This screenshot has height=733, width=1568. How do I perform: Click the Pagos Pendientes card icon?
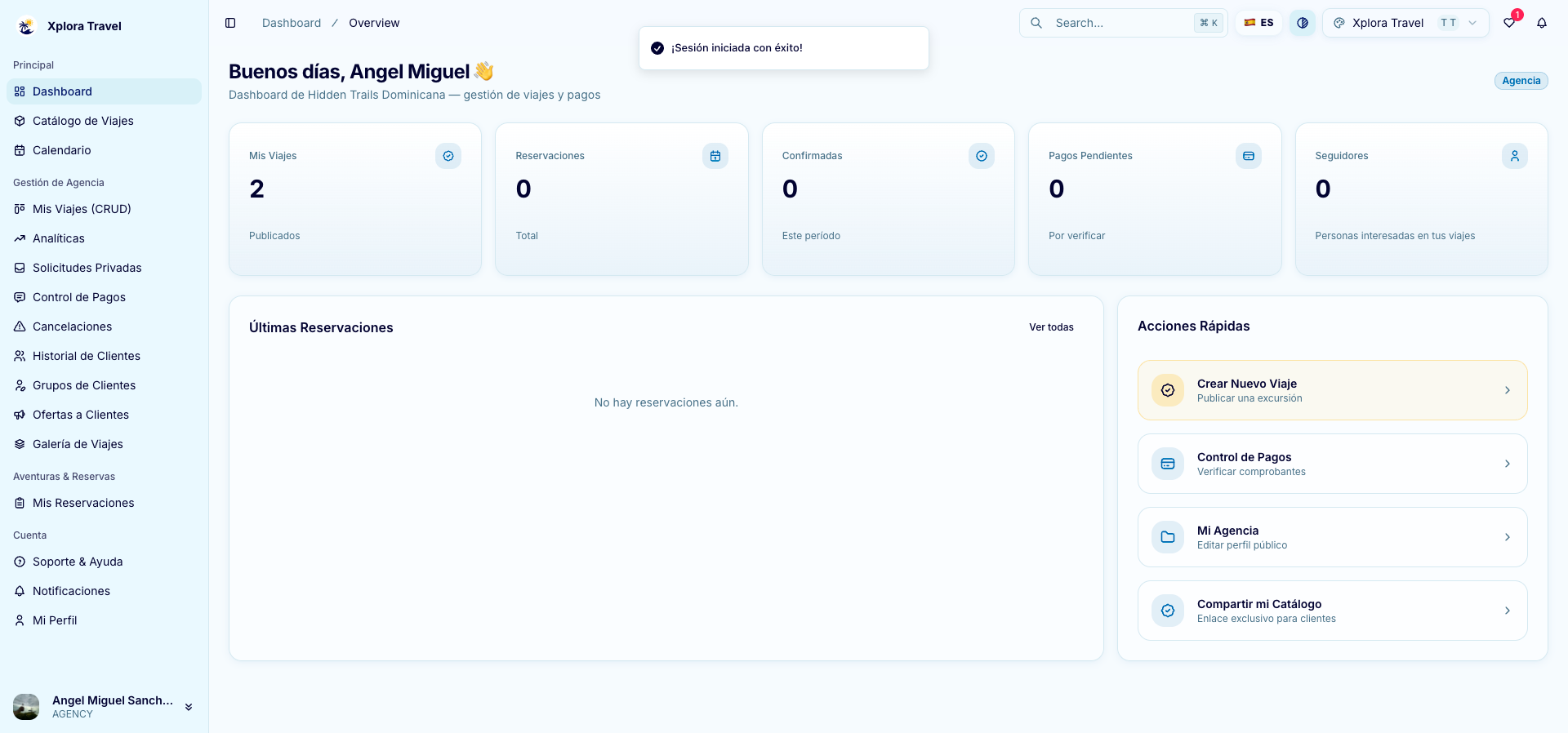1249,156
